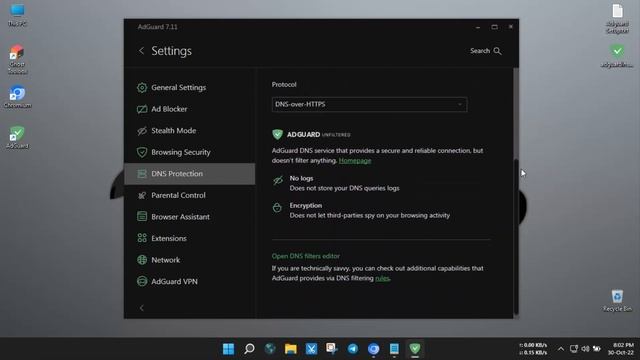Viewport: 640px width, 360px height.
Task: Open the Network section
Action: pyautogui.click(x=190, y=260)
